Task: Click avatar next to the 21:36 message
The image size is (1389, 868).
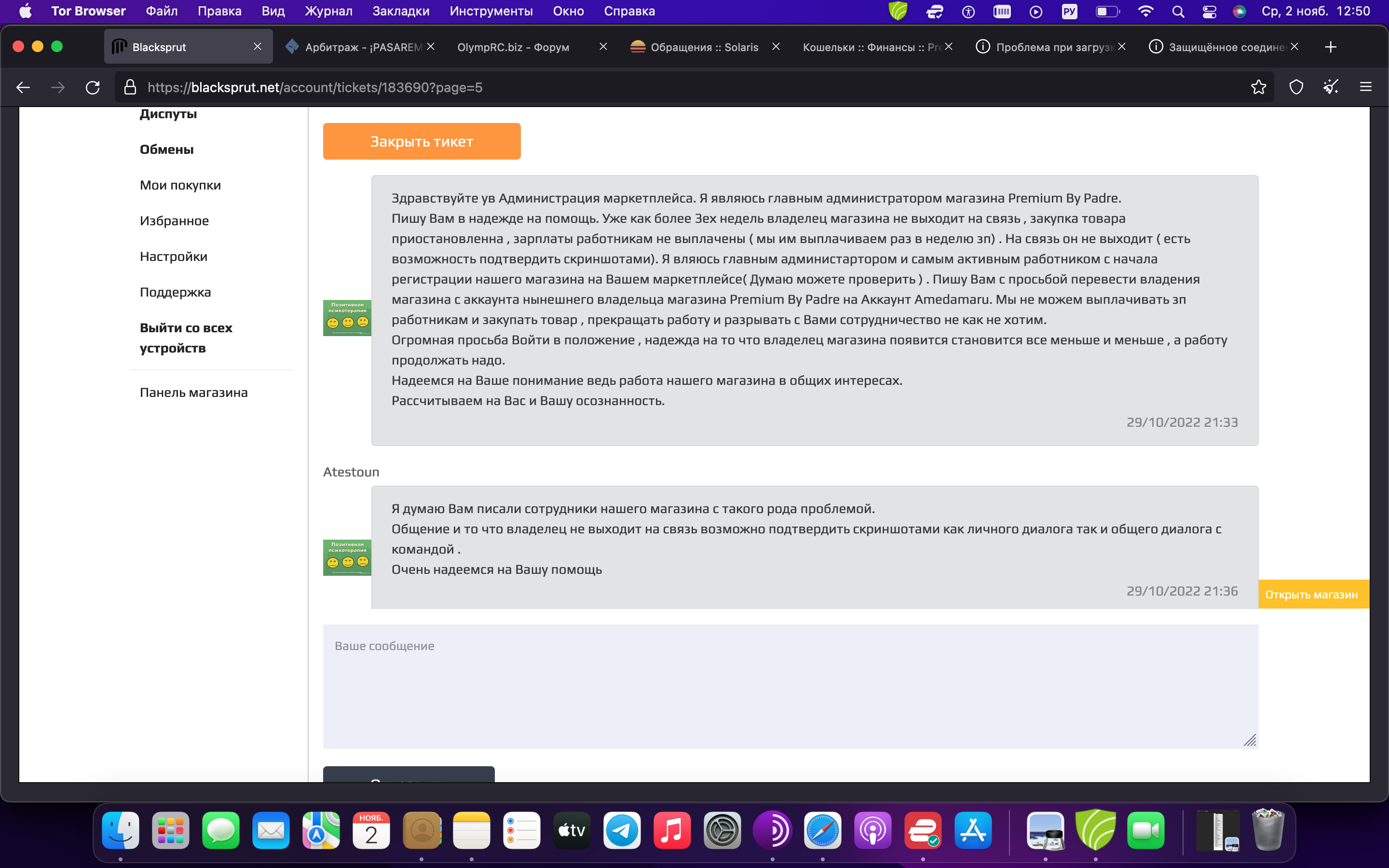Action: [x=347, y=557]
